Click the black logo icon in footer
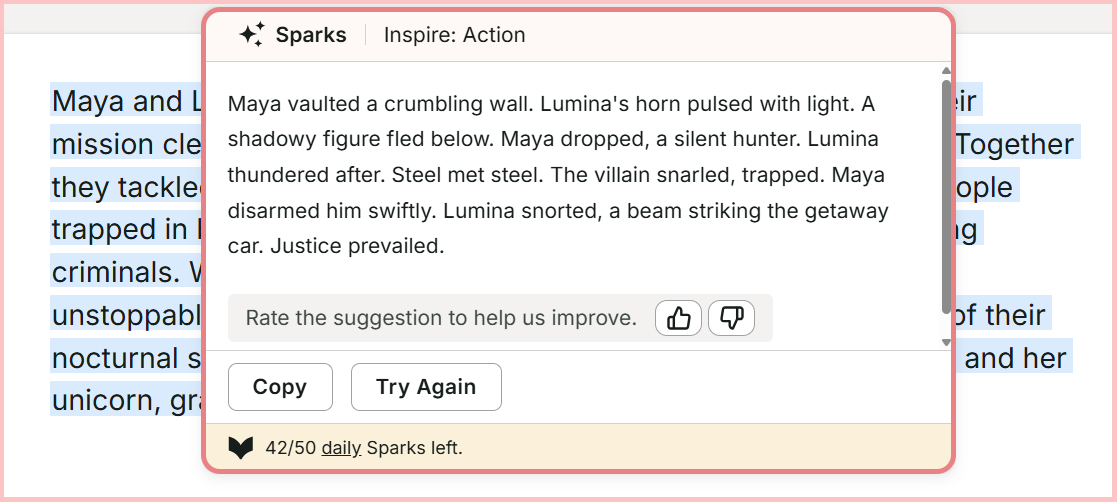 [x=241, y=448]
